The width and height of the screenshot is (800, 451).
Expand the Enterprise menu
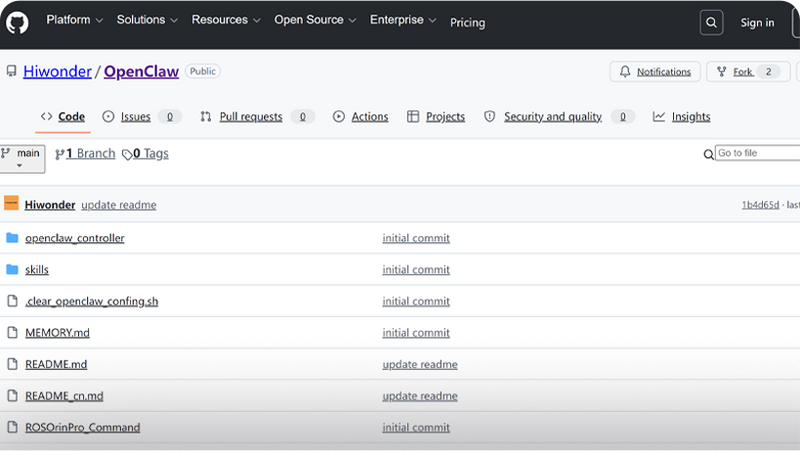[403, 20]
